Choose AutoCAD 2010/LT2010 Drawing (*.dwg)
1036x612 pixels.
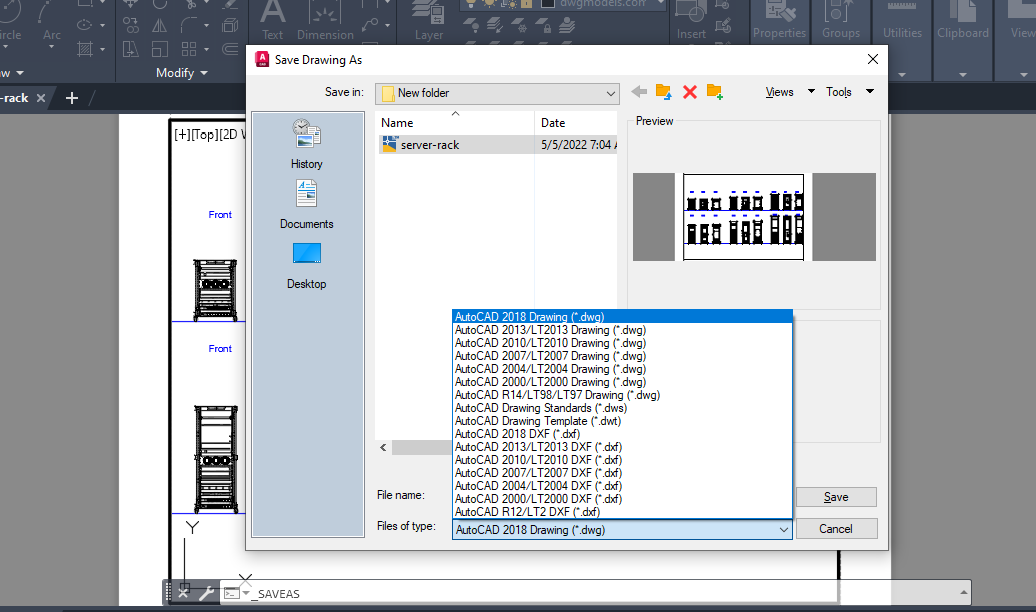(622, 343)
